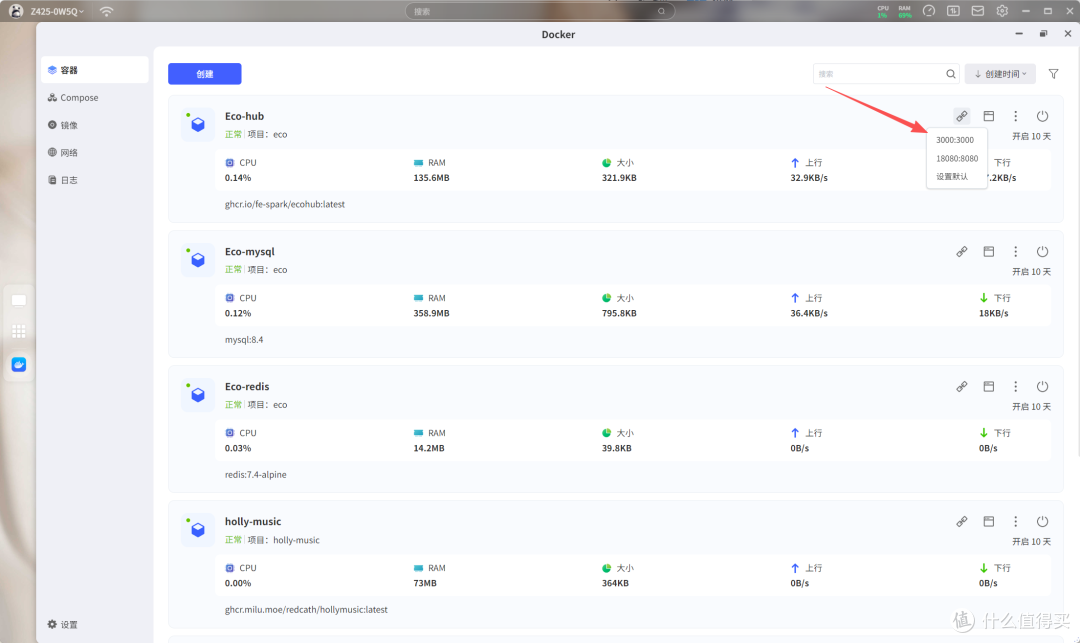Power off the holly-music container

1042,521
